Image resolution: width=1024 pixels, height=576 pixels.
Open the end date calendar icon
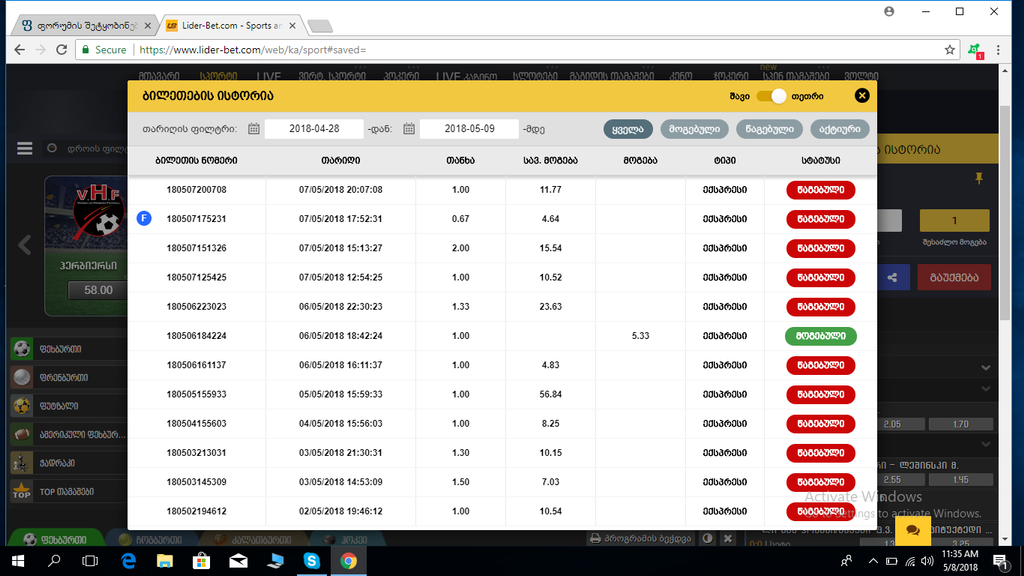pyautogui.click(x=409, y=129)
